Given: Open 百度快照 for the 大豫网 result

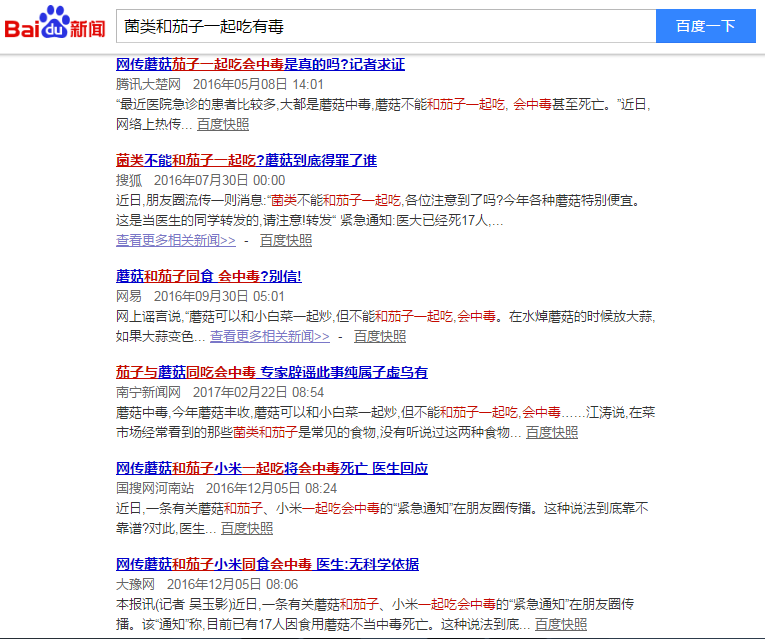Looking at the screenshot, I should click(x=561, y=624).
